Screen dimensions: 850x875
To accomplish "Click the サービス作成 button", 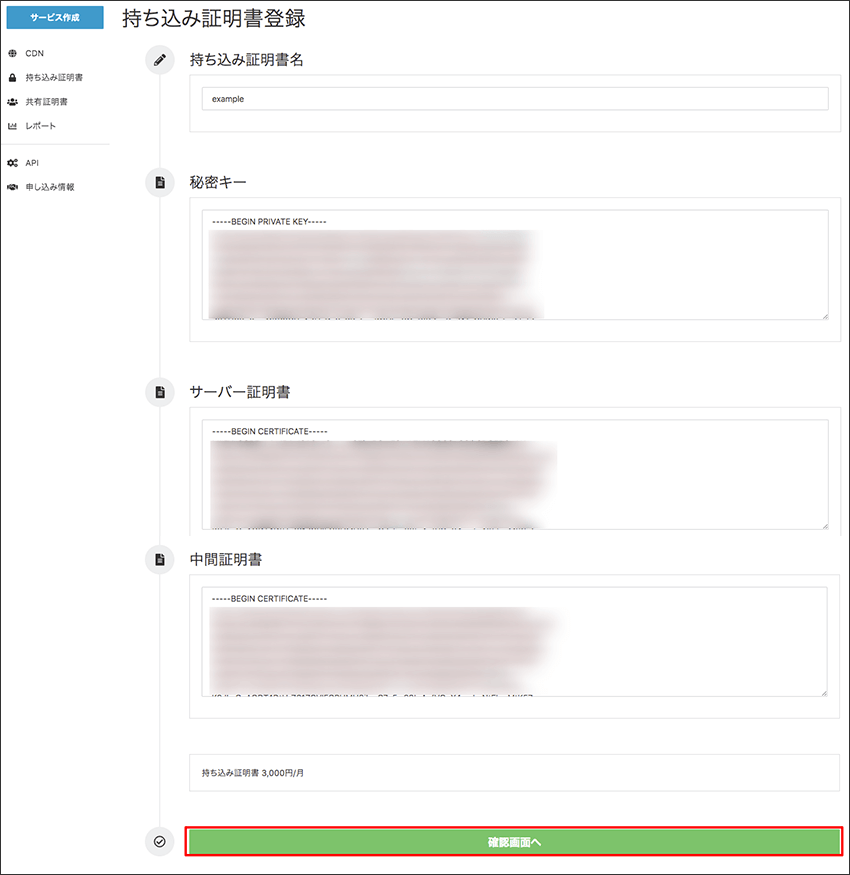I will [55, 17].
